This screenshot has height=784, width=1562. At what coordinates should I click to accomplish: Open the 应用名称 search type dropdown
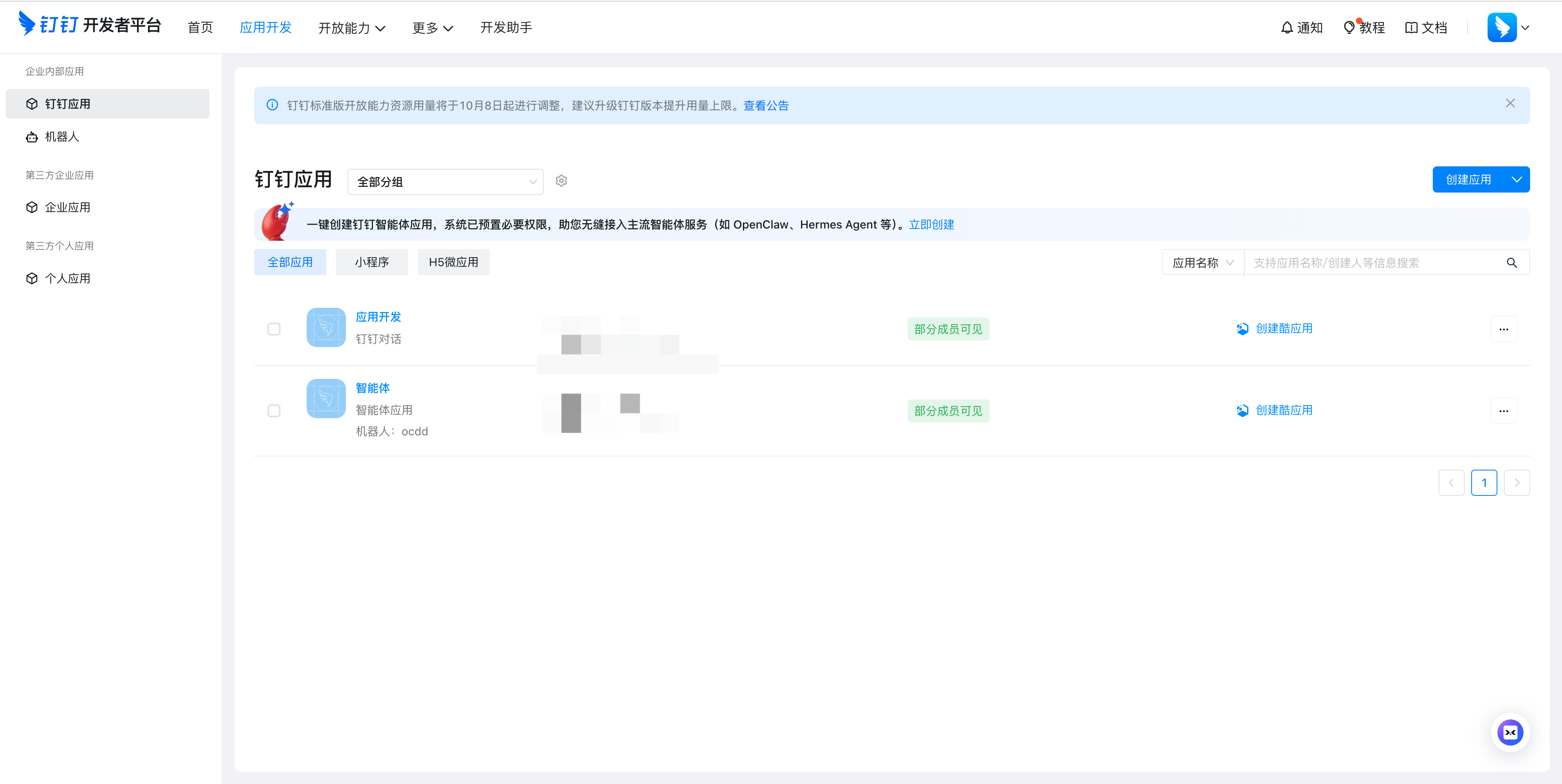[1203, 262]
